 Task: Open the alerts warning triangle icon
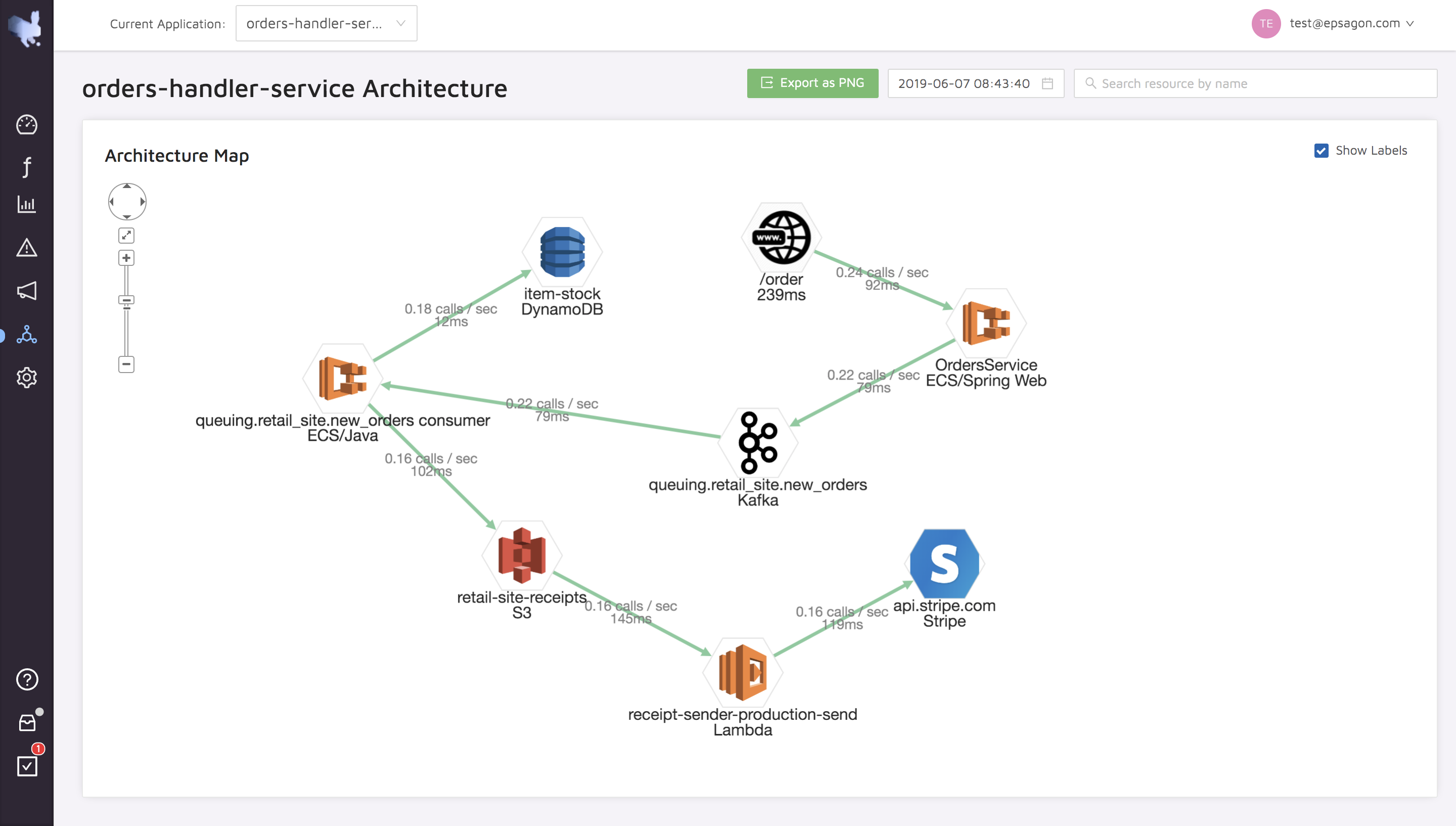[27, 248]
